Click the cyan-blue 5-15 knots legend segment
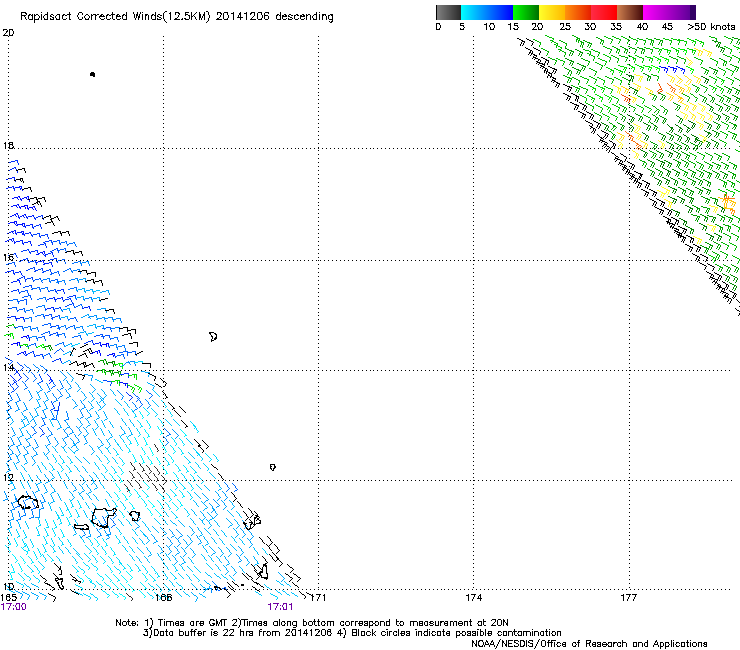Screen dimensions: 740x650 coord(487,12)
